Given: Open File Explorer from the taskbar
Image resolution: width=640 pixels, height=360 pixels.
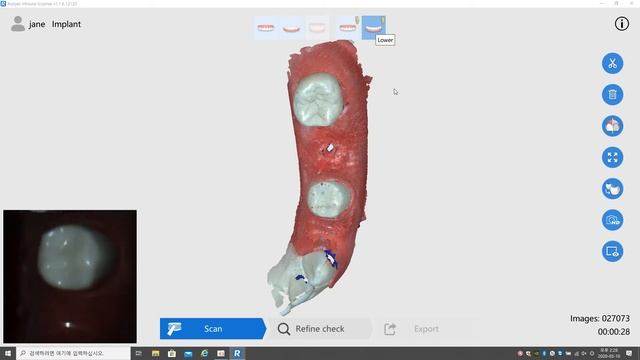Looking at the screenshot, I should 156,353.
